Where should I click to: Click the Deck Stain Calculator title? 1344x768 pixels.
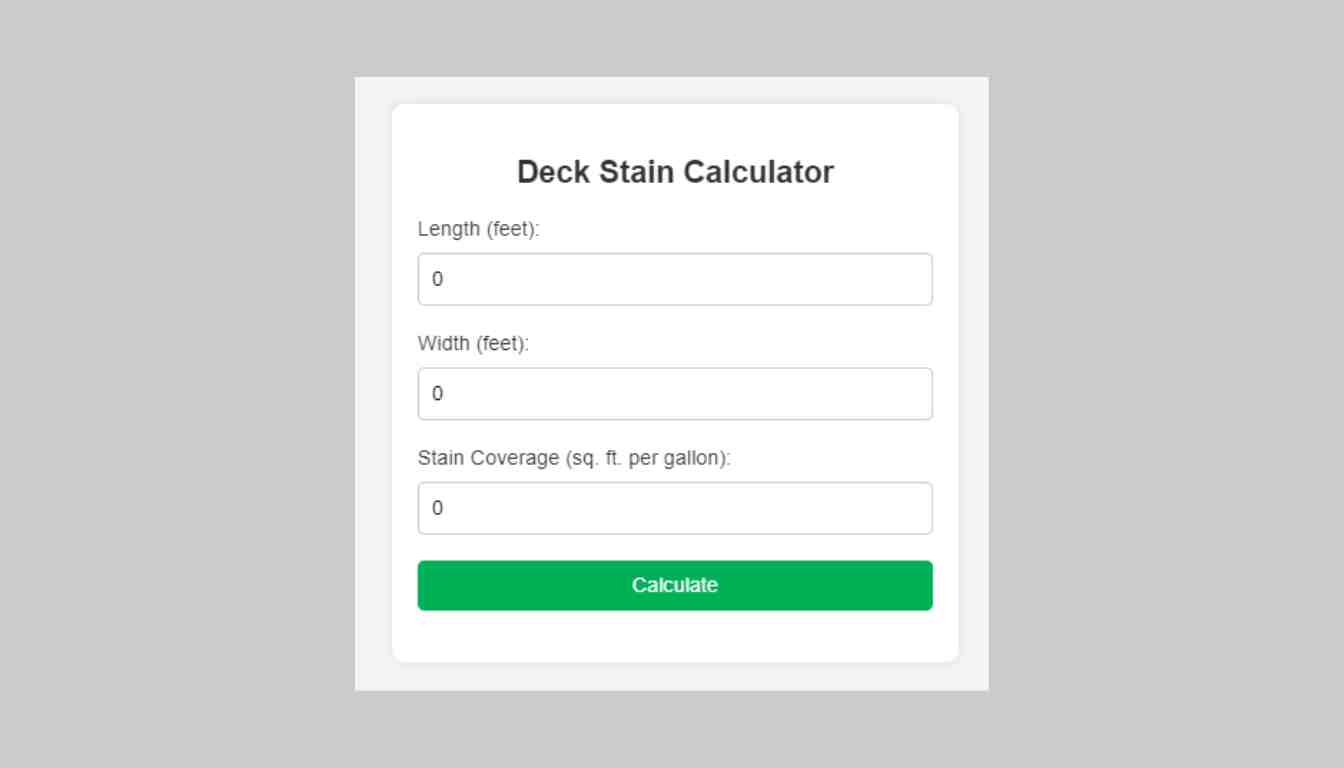click(675, 171)
